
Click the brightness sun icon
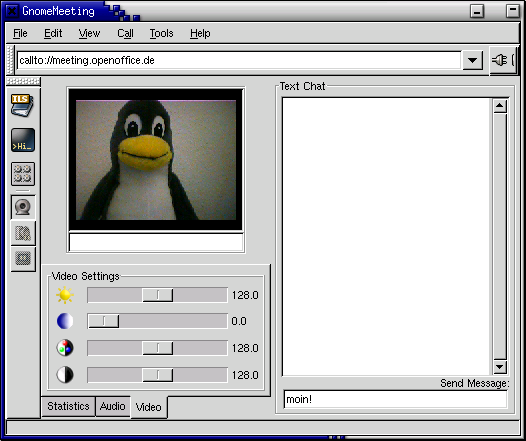click(x=65, y=295)
